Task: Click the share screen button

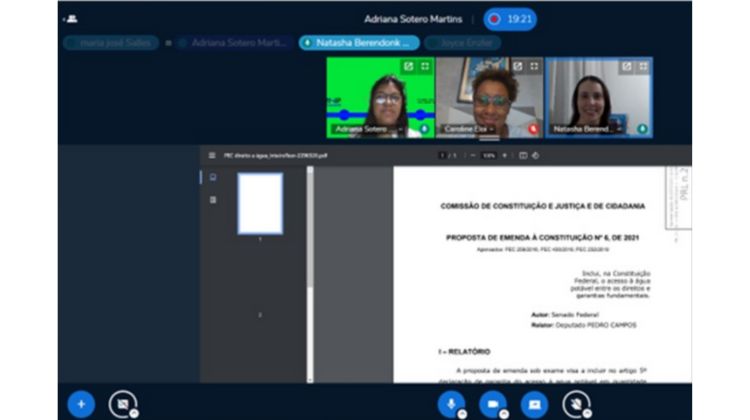Action: (x=534, y=403)
